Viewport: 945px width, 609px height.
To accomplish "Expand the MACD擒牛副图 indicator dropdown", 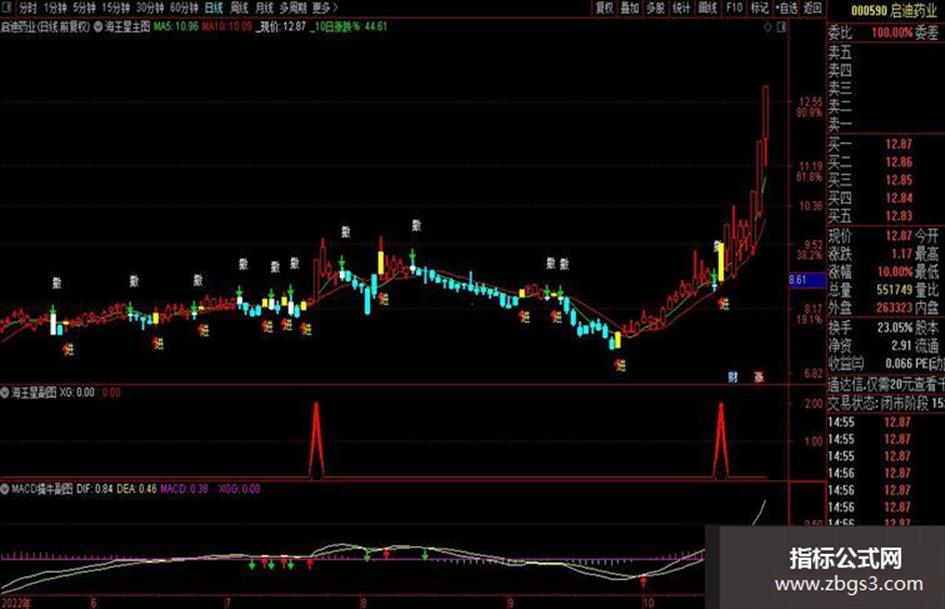I will coord(5,488).
